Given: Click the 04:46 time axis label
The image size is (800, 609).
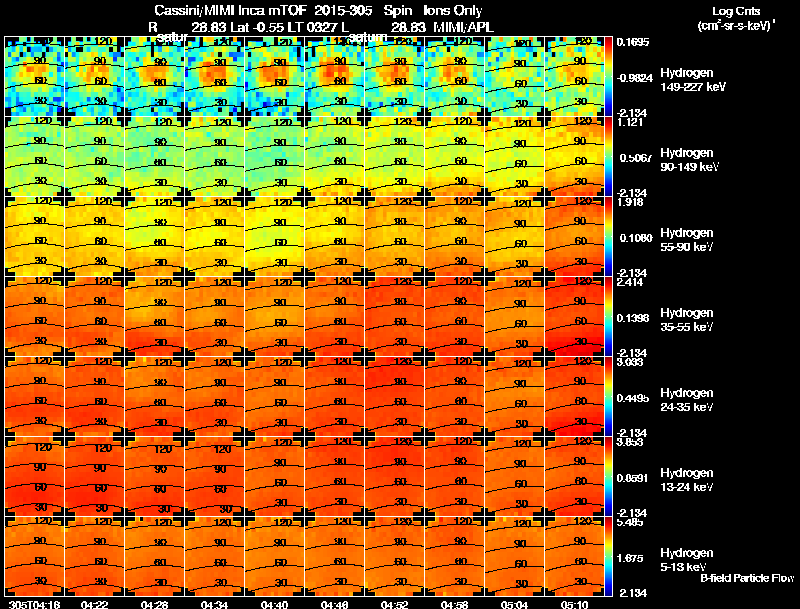Looking at the screenshot, I should (334, 604).
